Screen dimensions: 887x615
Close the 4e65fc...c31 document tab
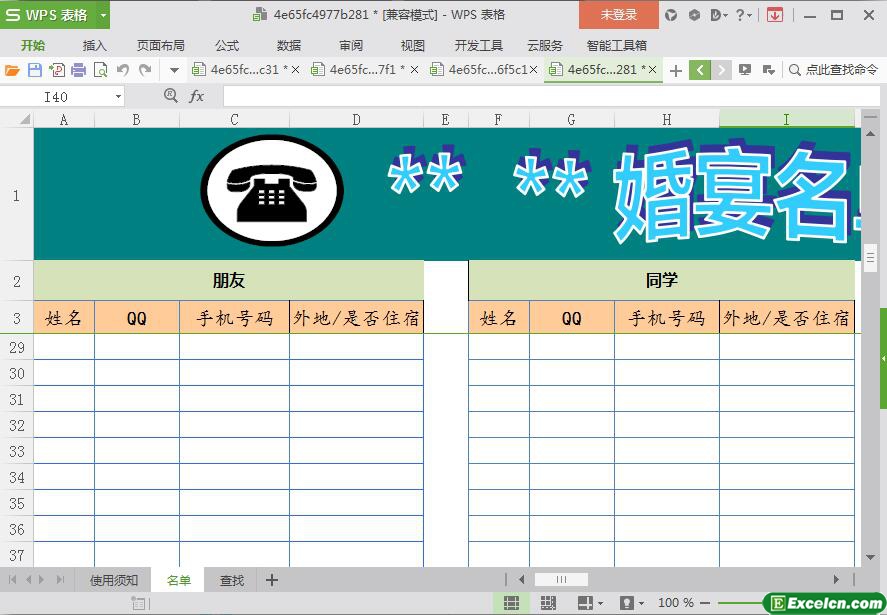tap(295, 70)
